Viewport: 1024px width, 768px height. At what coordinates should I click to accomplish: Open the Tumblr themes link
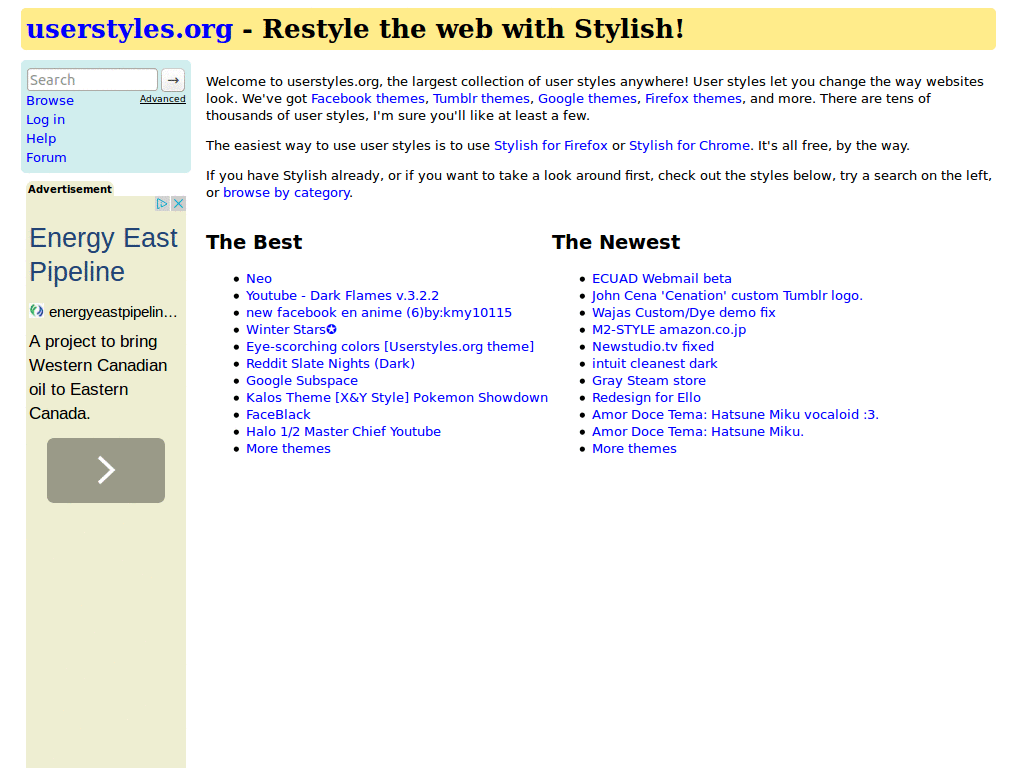click(481, 99)
